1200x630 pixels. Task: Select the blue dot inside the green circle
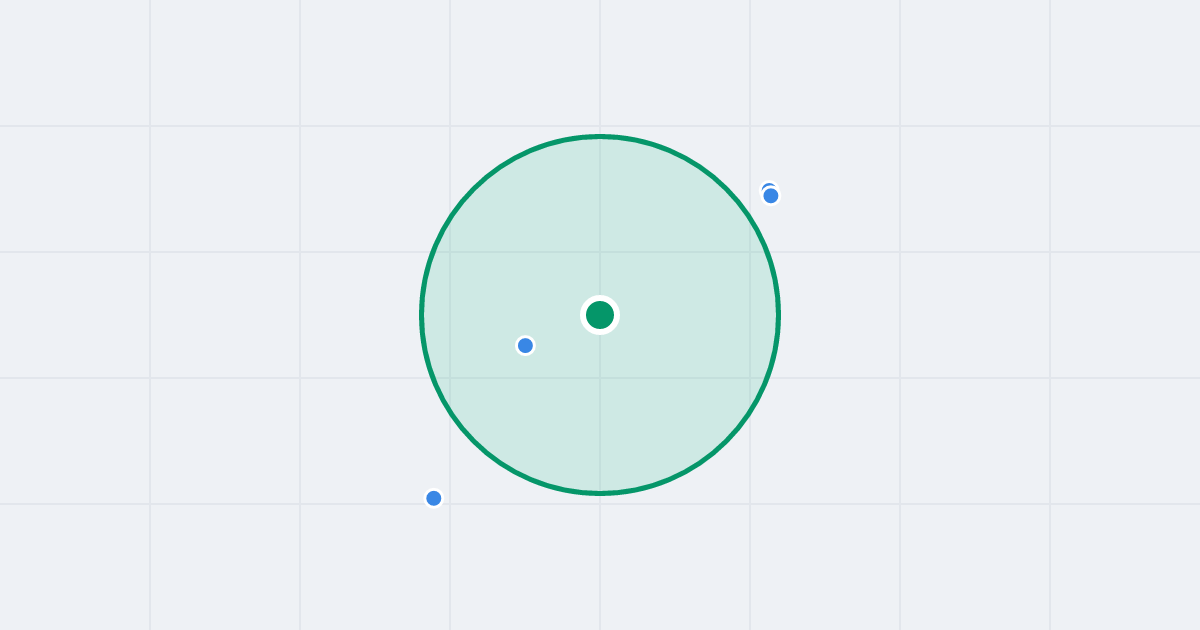(x=525, y=345)
